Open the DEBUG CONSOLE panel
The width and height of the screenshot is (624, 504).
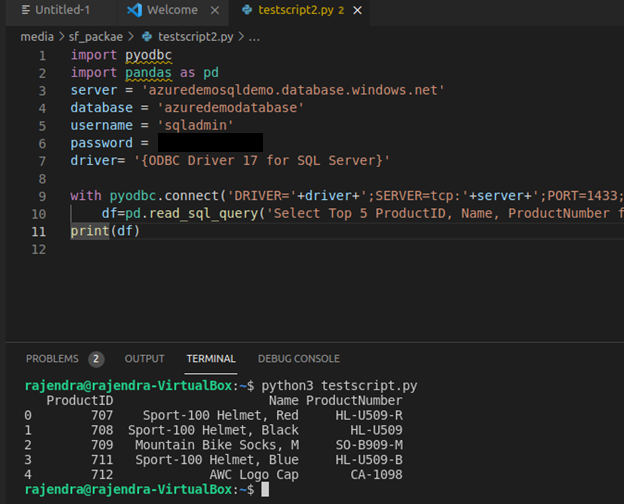(298, 359)
